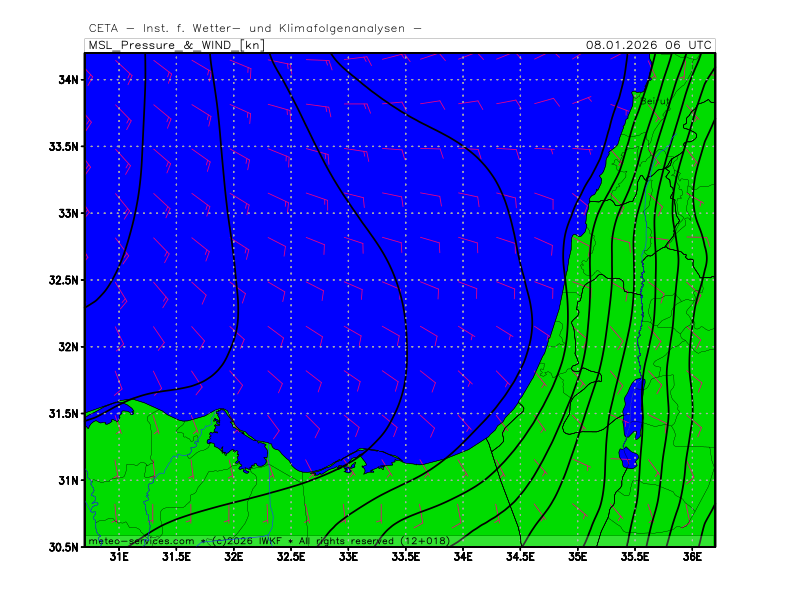Select the 35.5E longitude axis label

(635, 557)
